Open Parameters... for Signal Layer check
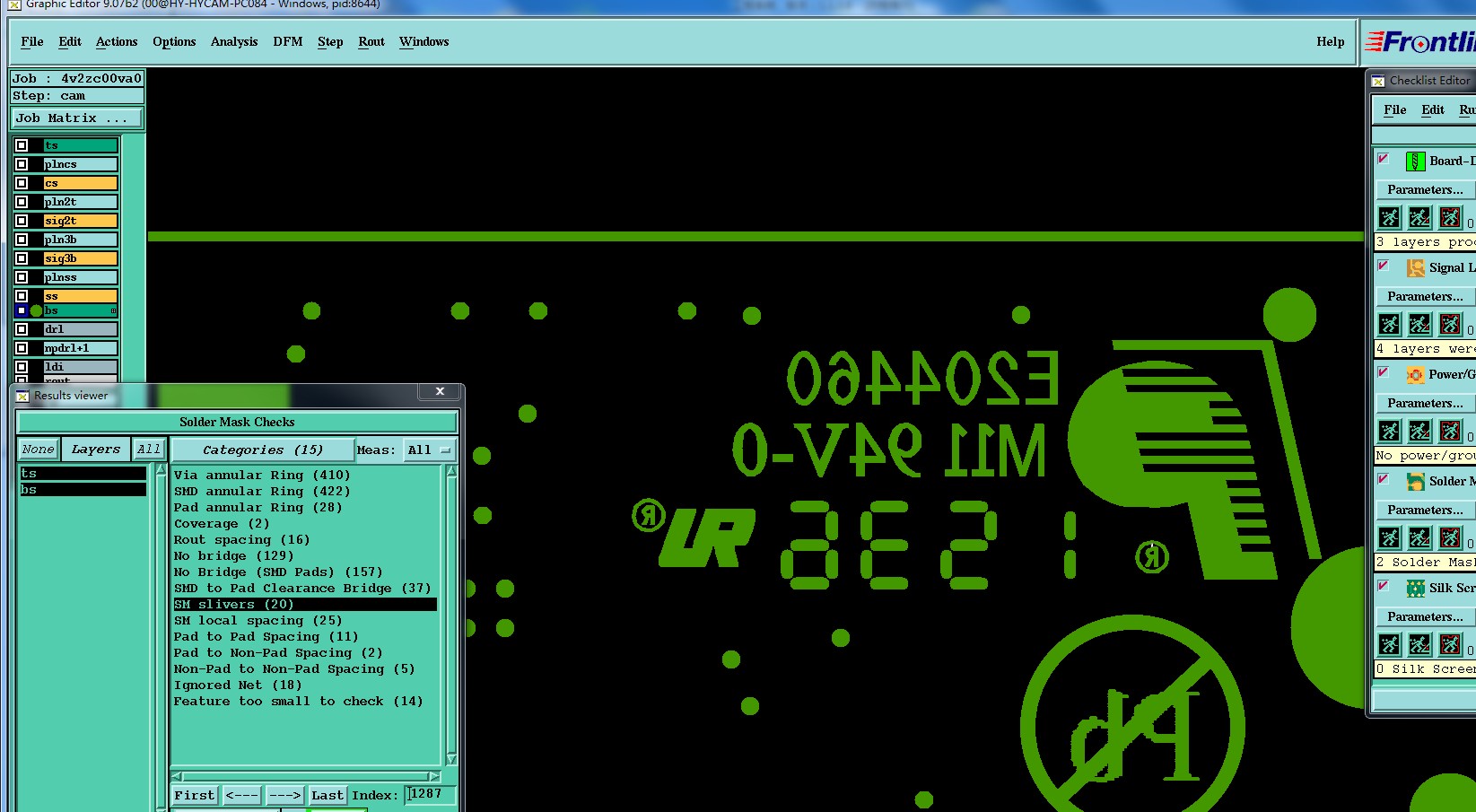 point(1425,296)
